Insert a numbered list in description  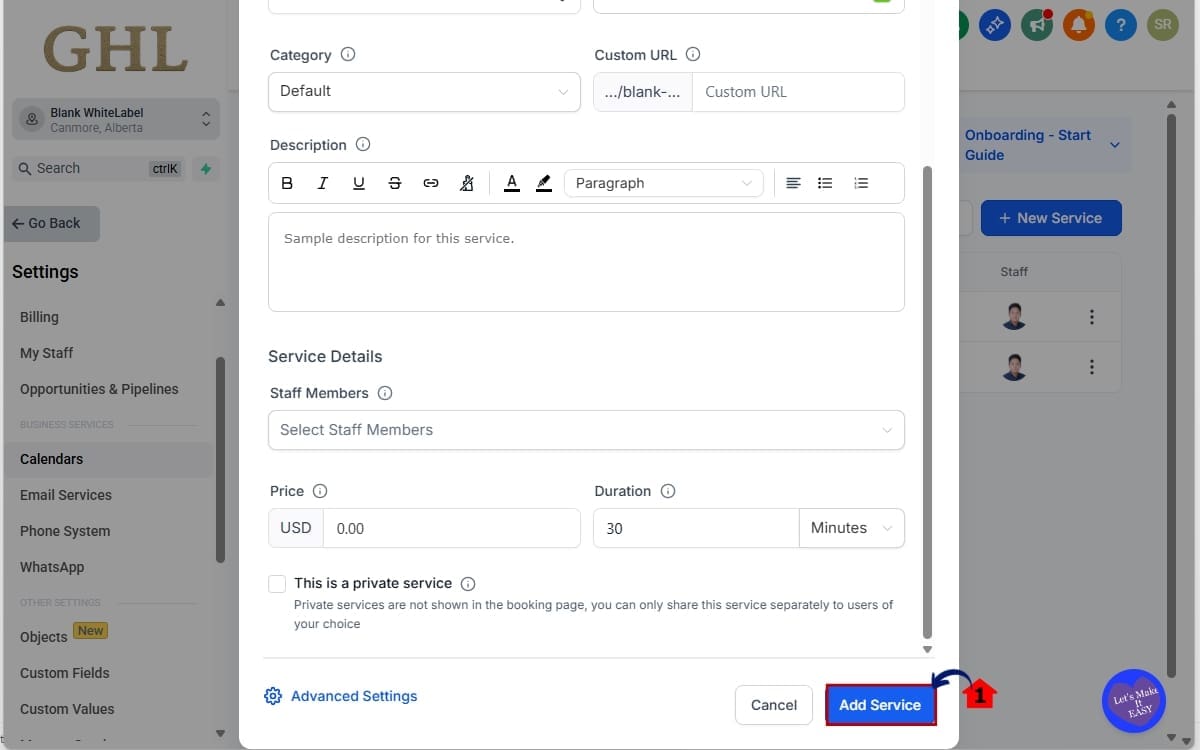click(x=861, y=183)
